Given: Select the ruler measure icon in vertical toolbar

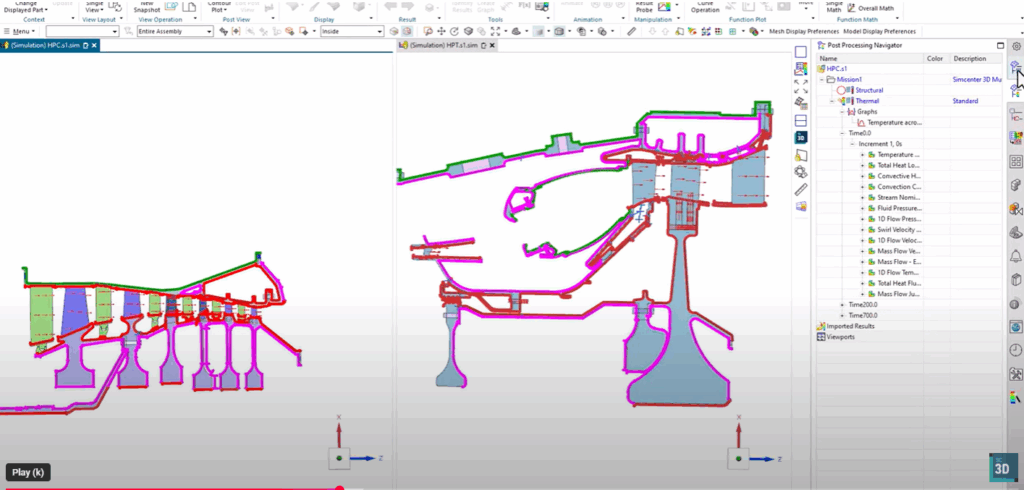Looking at the screenshot, I should pos(801,189).
